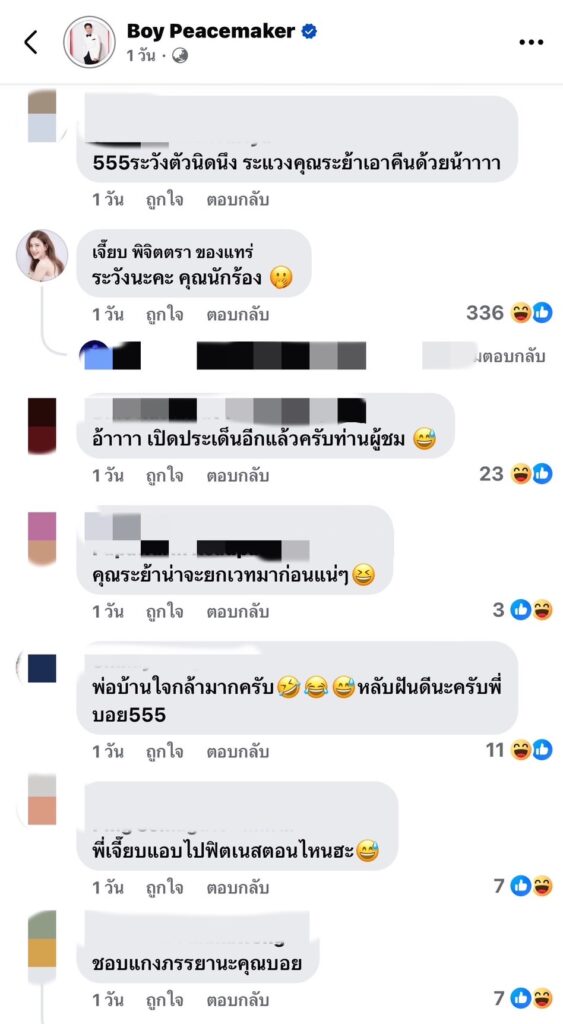View the 336 reactions on เจี๊ยบ's comment
This screenshot has height=1024, width=563.
pyautogui.click(x=509, y=313)
